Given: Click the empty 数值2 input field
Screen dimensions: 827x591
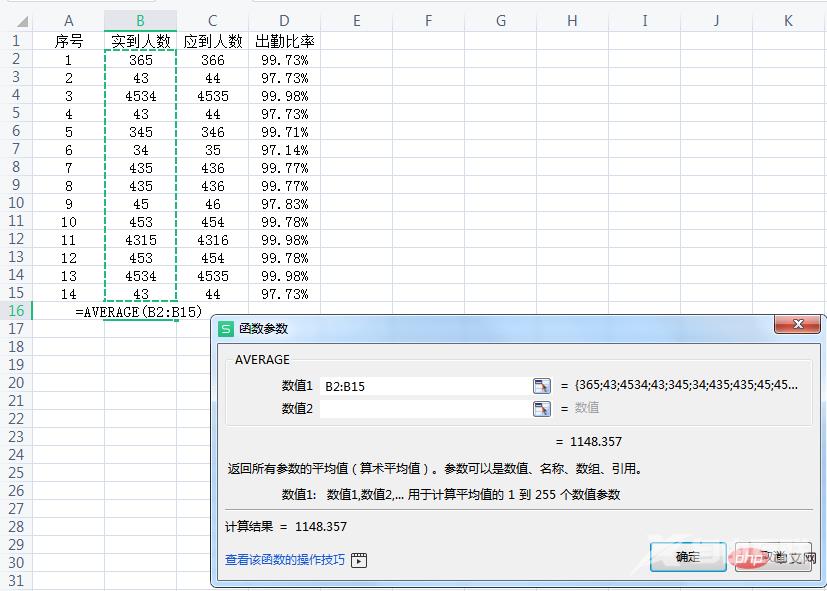Looking at the screenshot, I should (425, 408).
